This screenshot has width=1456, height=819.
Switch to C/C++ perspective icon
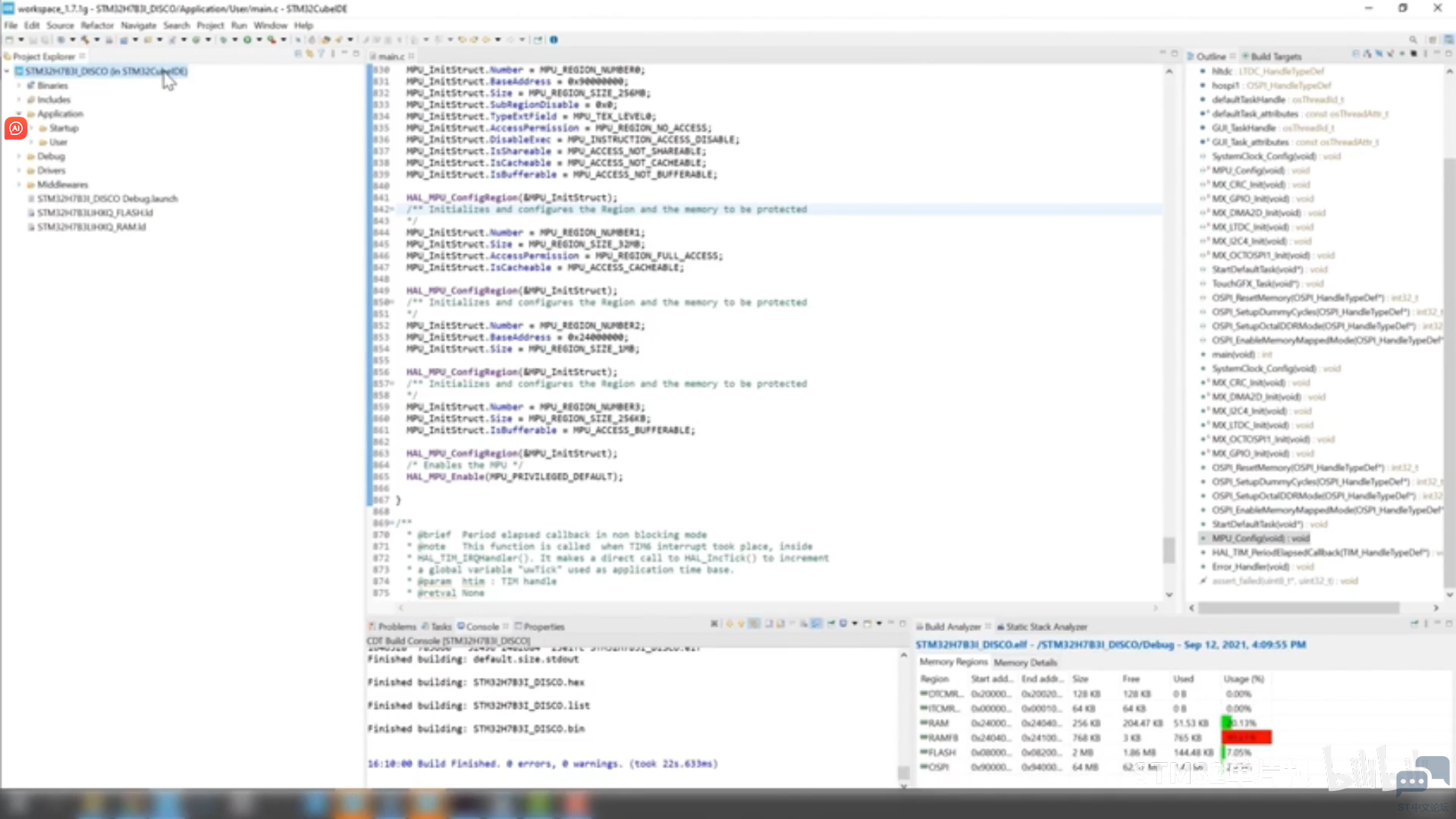tap(1448, 39)
